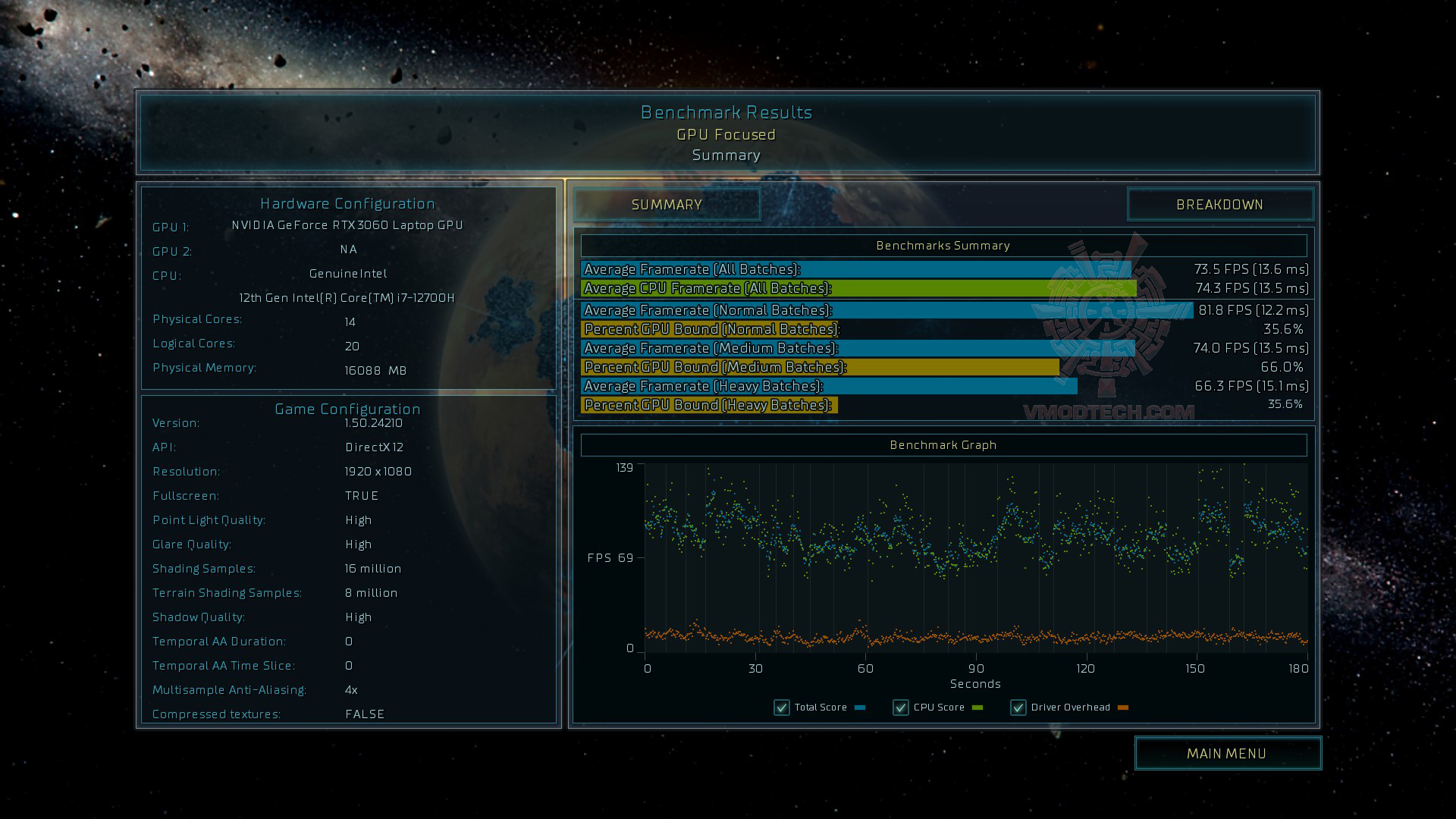The width and height of the screenshot is (1456, 819).
Task: Select the Average Framerate (Heavy Batches) bar
Action: point(829,386)
